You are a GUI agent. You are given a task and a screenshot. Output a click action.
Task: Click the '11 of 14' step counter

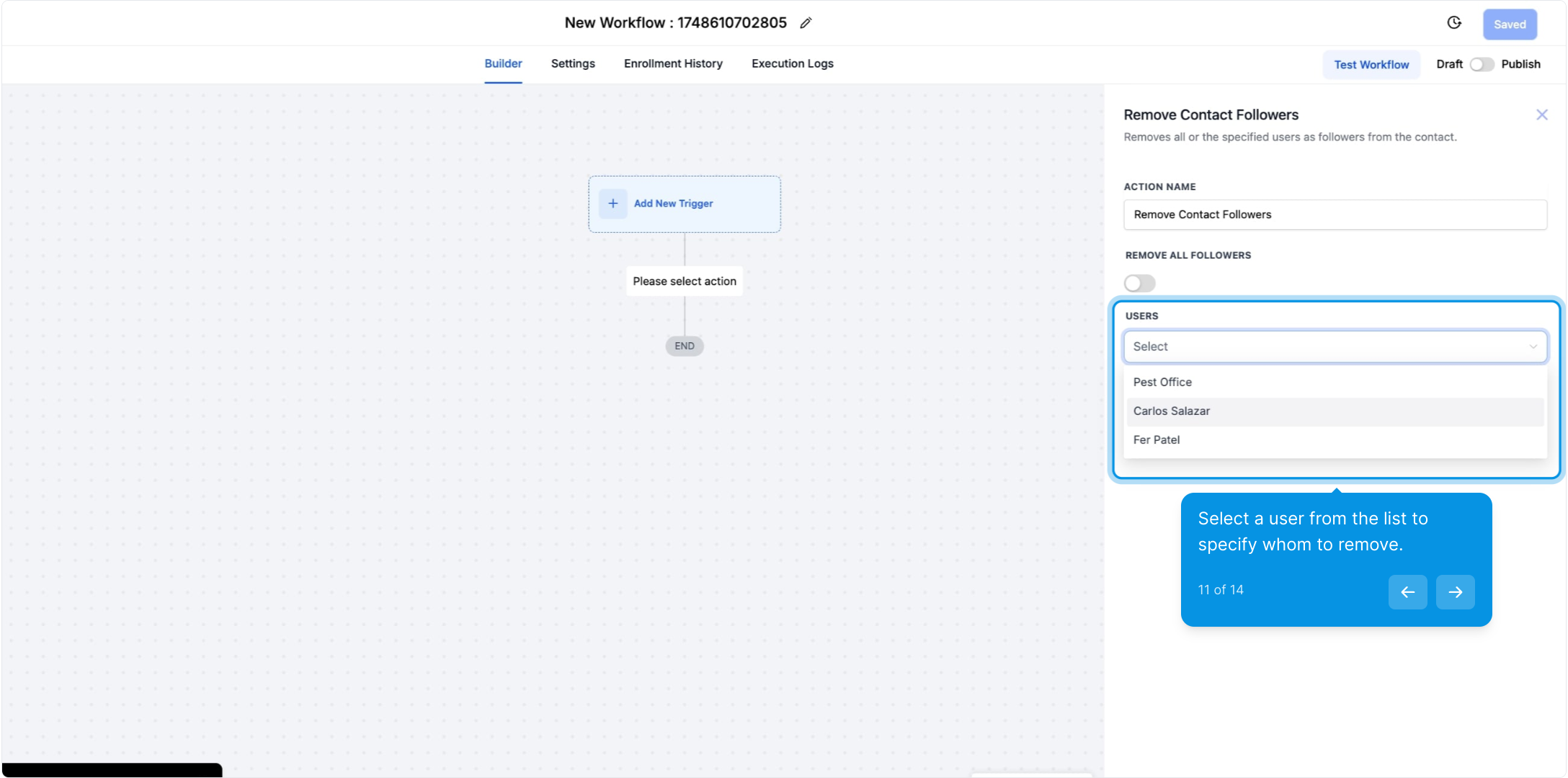click(x=1221, y=590)
